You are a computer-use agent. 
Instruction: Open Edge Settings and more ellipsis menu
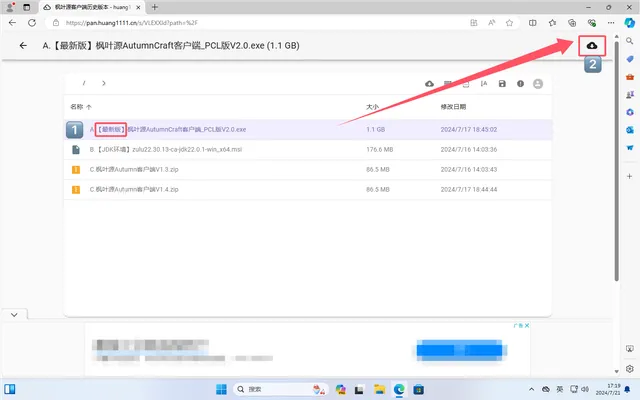[x=611, y=23]
